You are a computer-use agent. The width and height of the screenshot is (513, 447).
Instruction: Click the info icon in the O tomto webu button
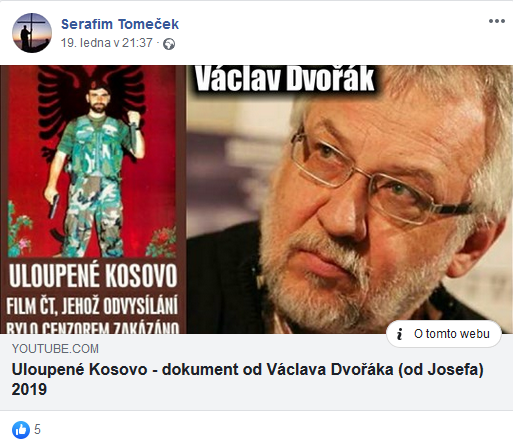point(400,334)
